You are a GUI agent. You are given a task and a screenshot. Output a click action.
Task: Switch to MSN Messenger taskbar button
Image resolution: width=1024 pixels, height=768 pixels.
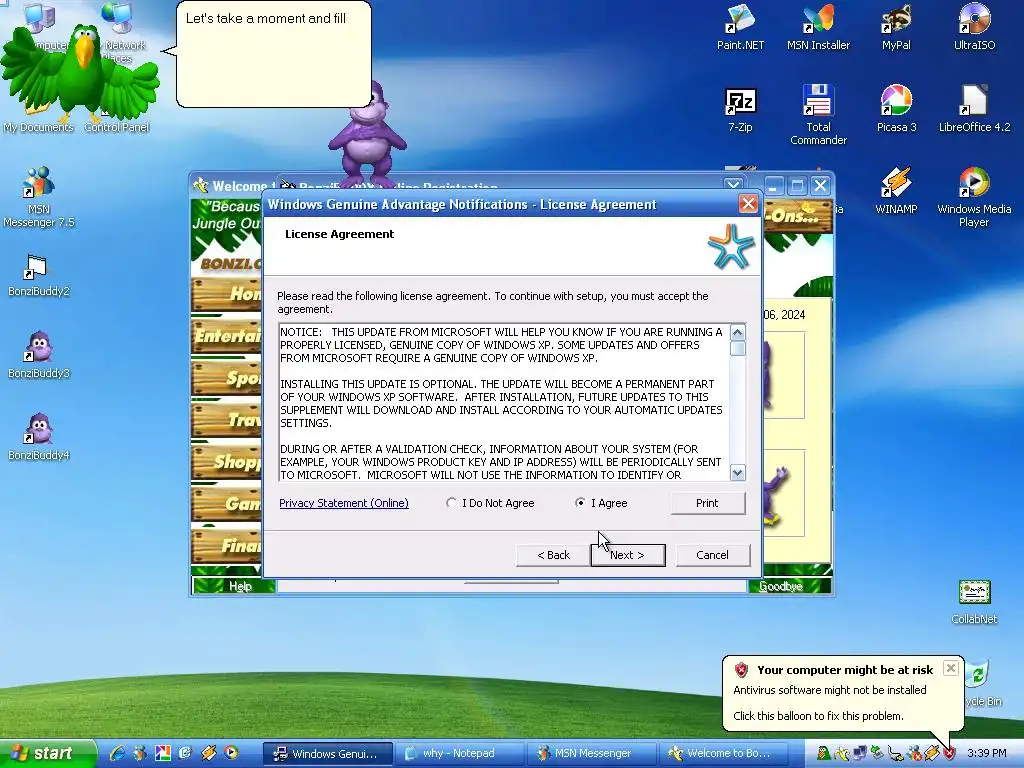[592, 754]
